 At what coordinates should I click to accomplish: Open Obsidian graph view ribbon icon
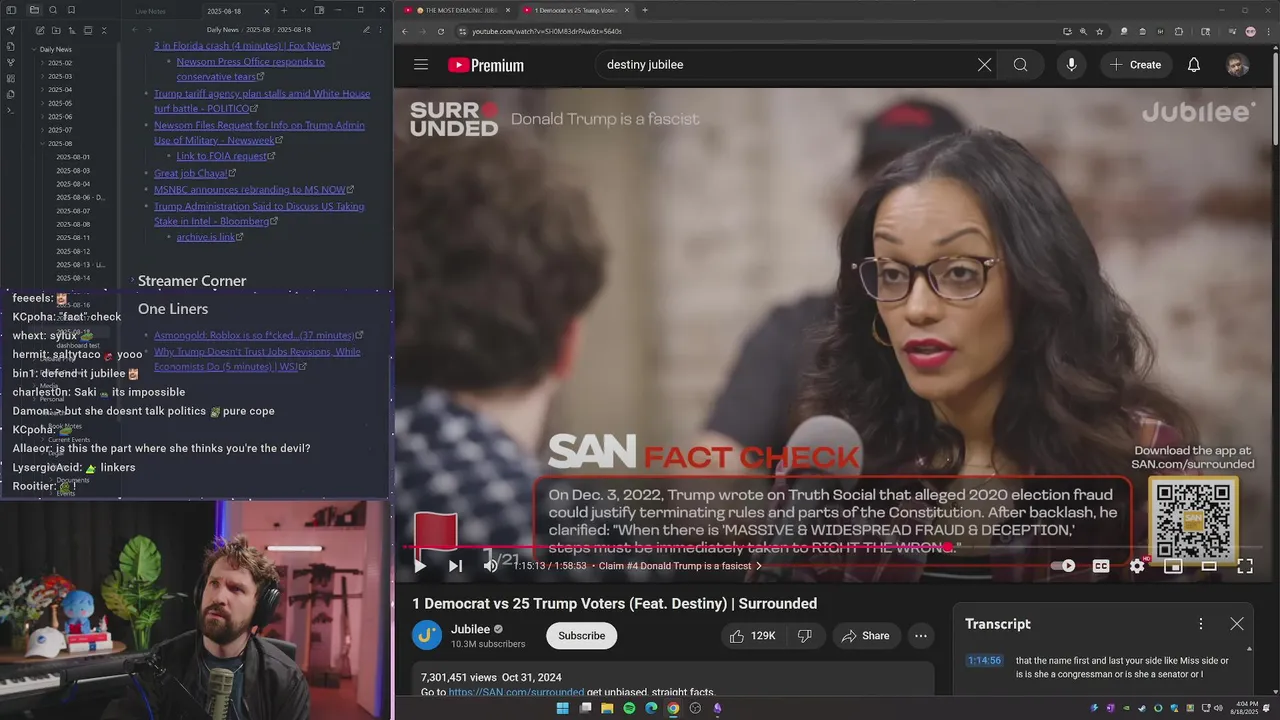click(x=10, y=62)
